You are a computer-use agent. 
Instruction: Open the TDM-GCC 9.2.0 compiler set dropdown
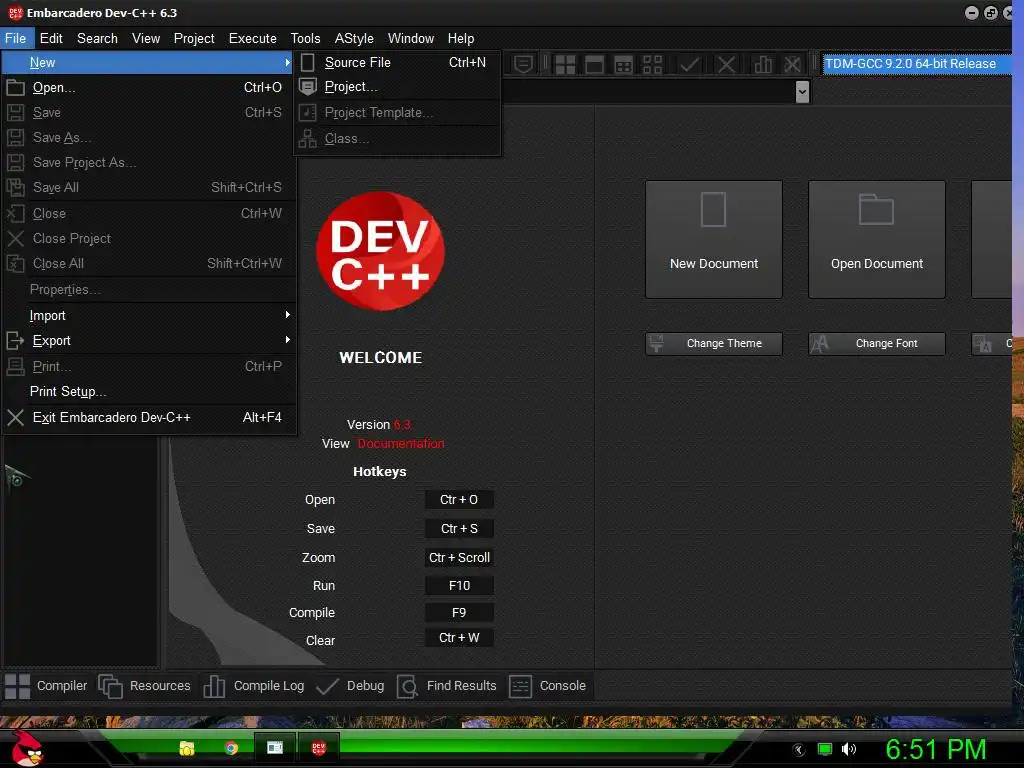916,64
